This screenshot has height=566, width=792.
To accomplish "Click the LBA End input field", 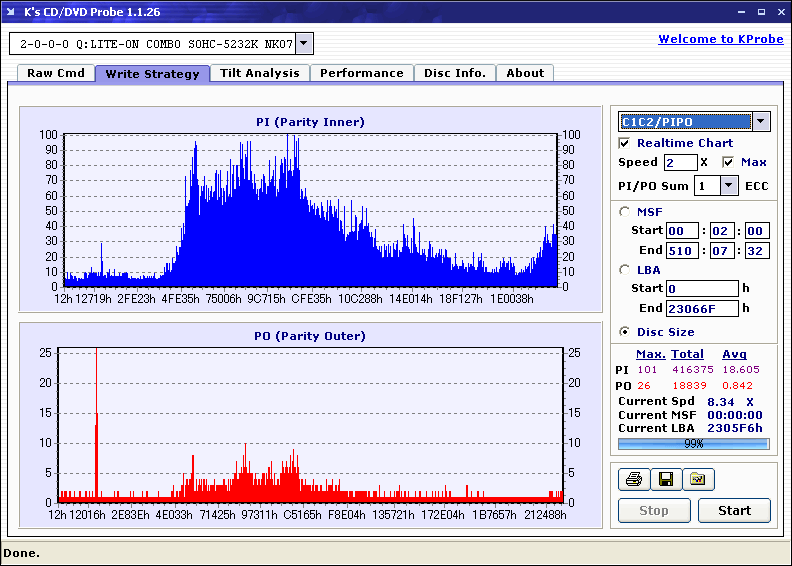I will pos(701,309).
